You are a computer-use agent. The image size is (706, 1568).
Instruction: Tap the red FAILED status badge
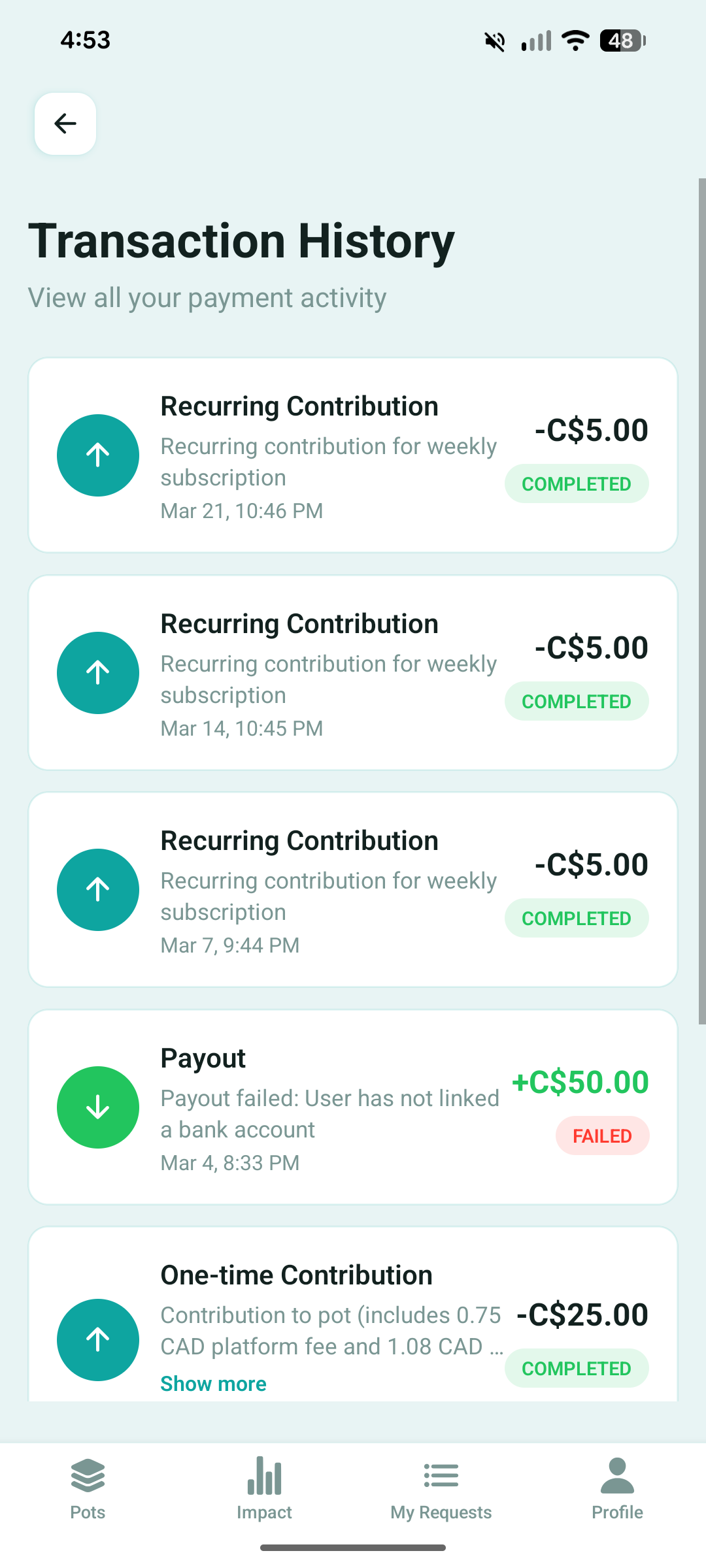pyautogui.click(x=602, y=1135)
